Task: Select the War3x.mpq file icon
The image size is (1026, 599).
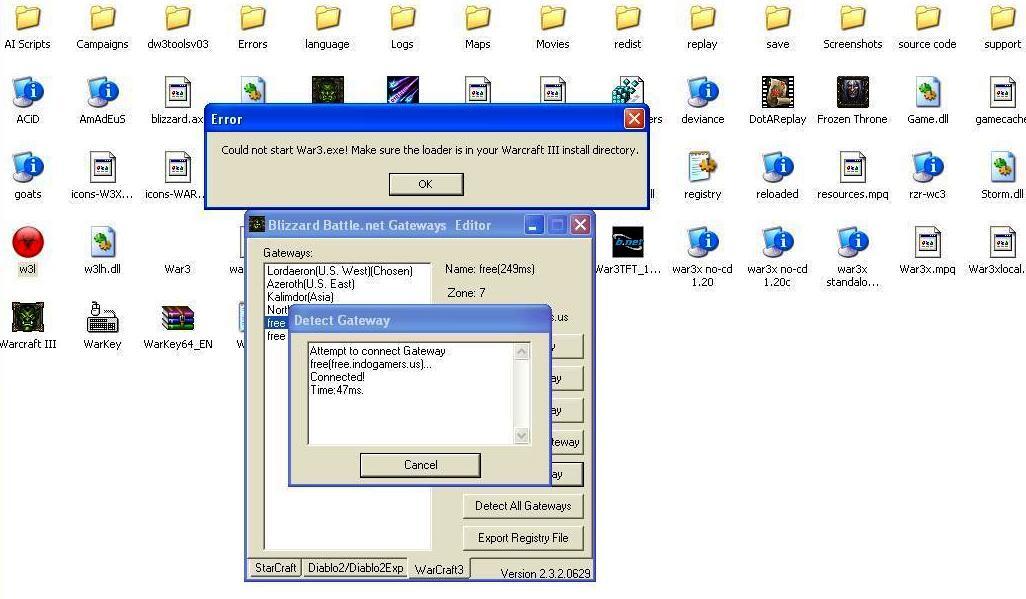Action: (x=927, y=242)
